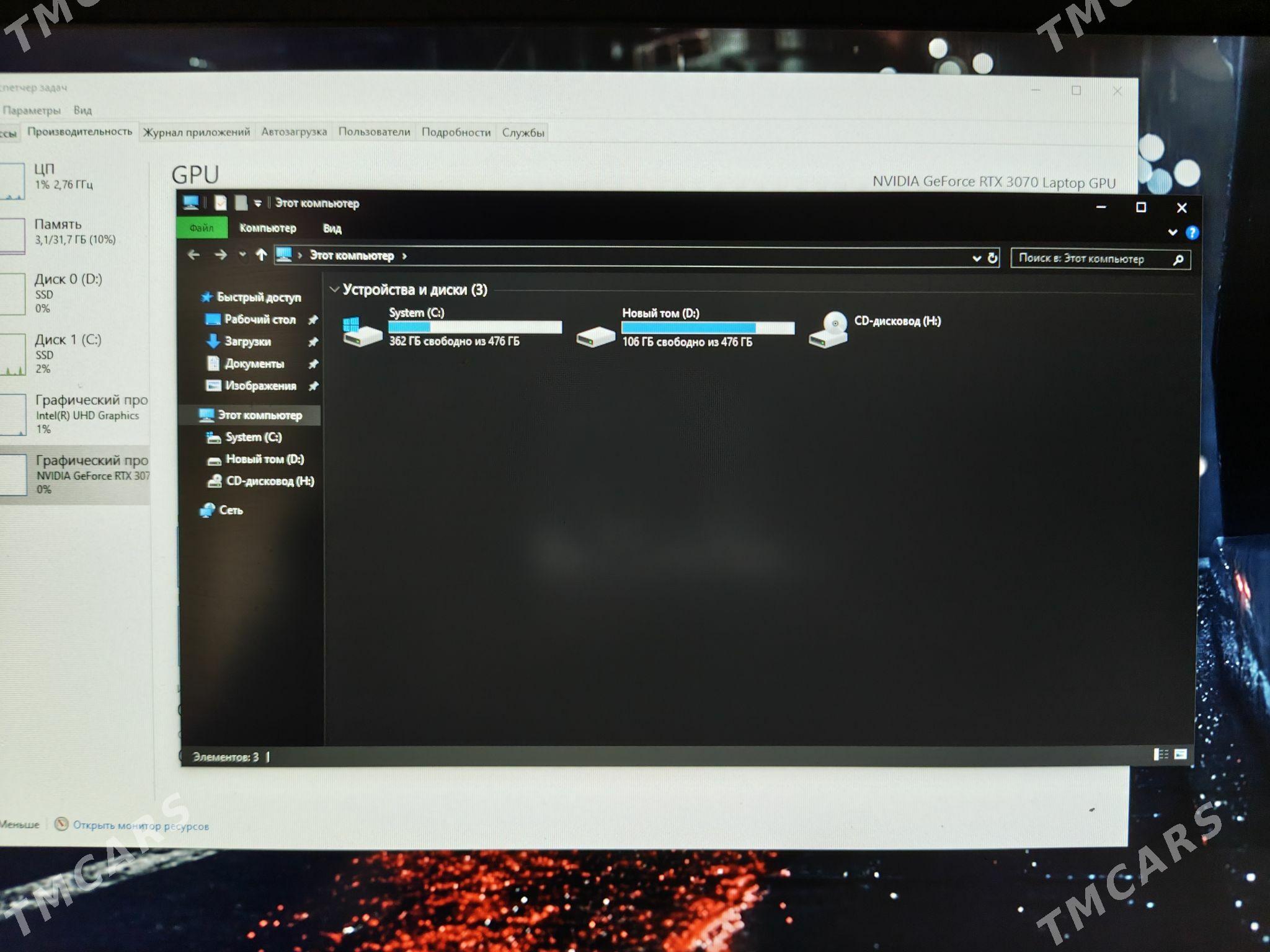This screenshot has height=952, width=1270.
Task: Select the CD-дисковод (H:) disc icon
Action: pyautogui.click(x=828, y=330)
